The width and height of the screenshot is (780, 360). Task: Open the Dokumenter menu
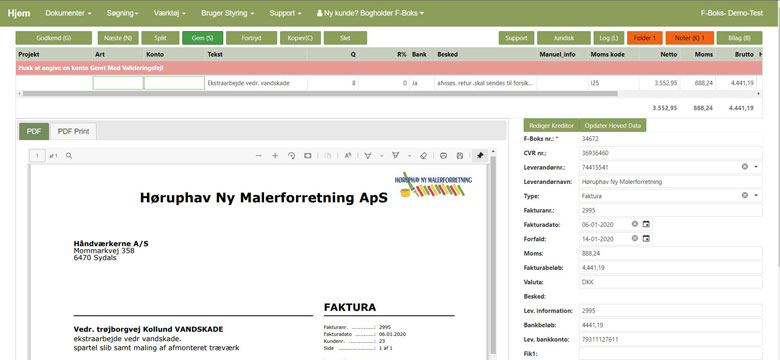click(x=68, y=13)
